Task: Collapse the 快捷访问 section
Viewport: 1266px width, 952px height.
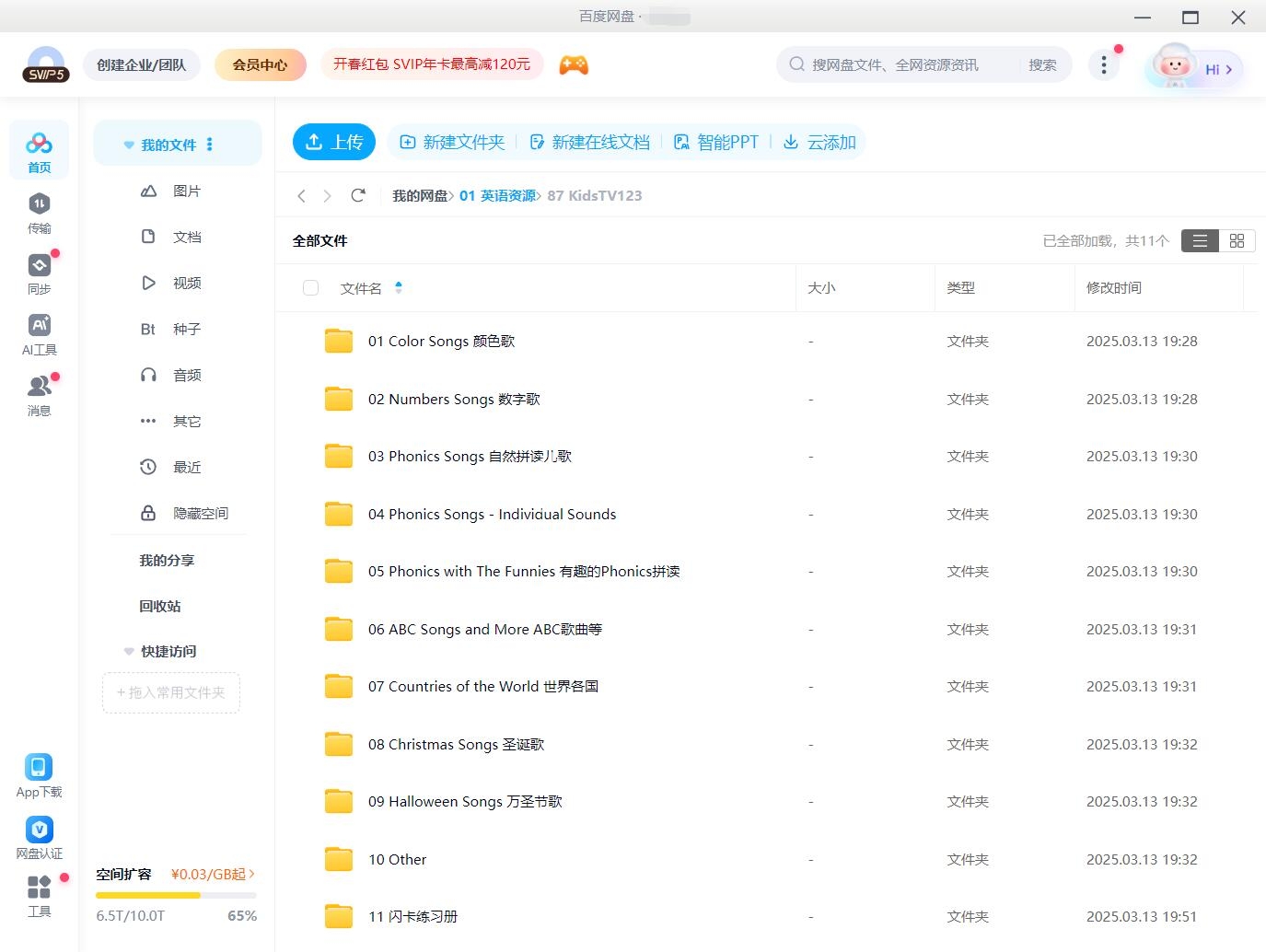Action: pyautogui.click(x=128, y=651)
